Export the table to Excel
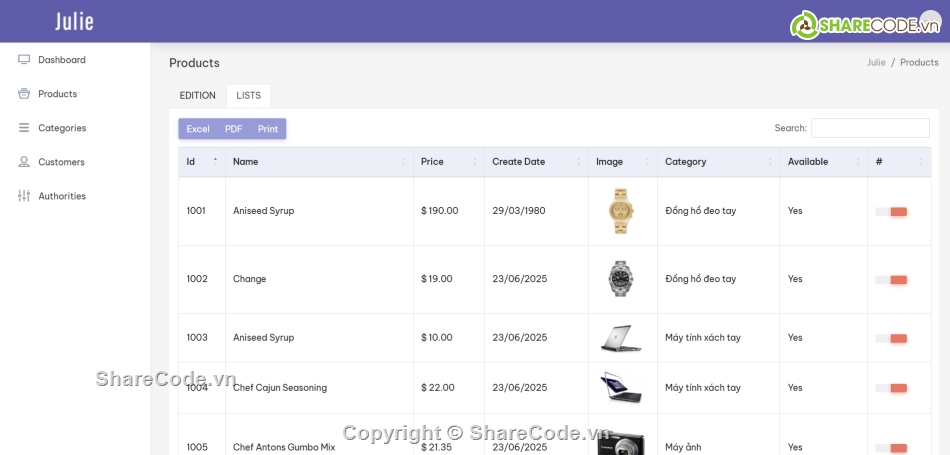The height and width of the screenshot is (455, 950). [x=198, y=128]
